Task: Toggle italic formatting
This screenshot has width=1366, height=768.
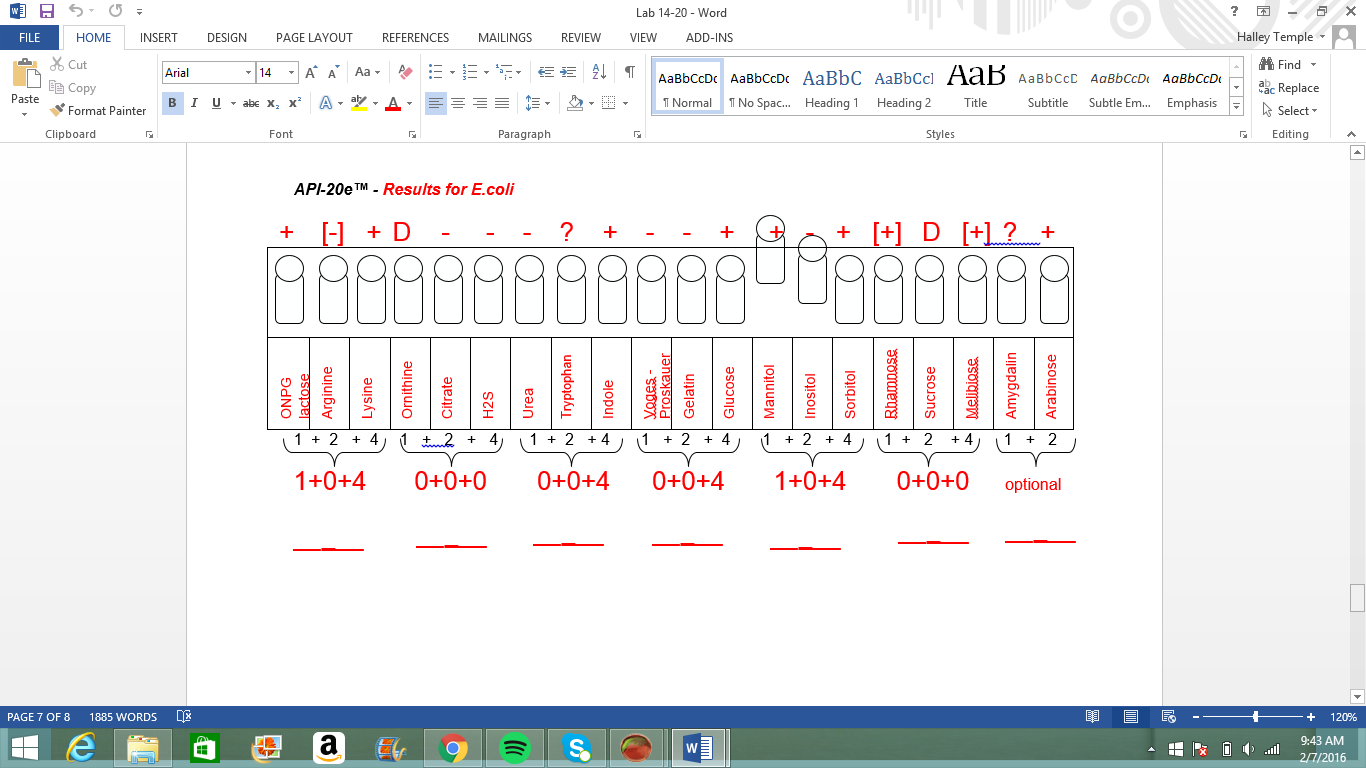Action: [193, 103]
